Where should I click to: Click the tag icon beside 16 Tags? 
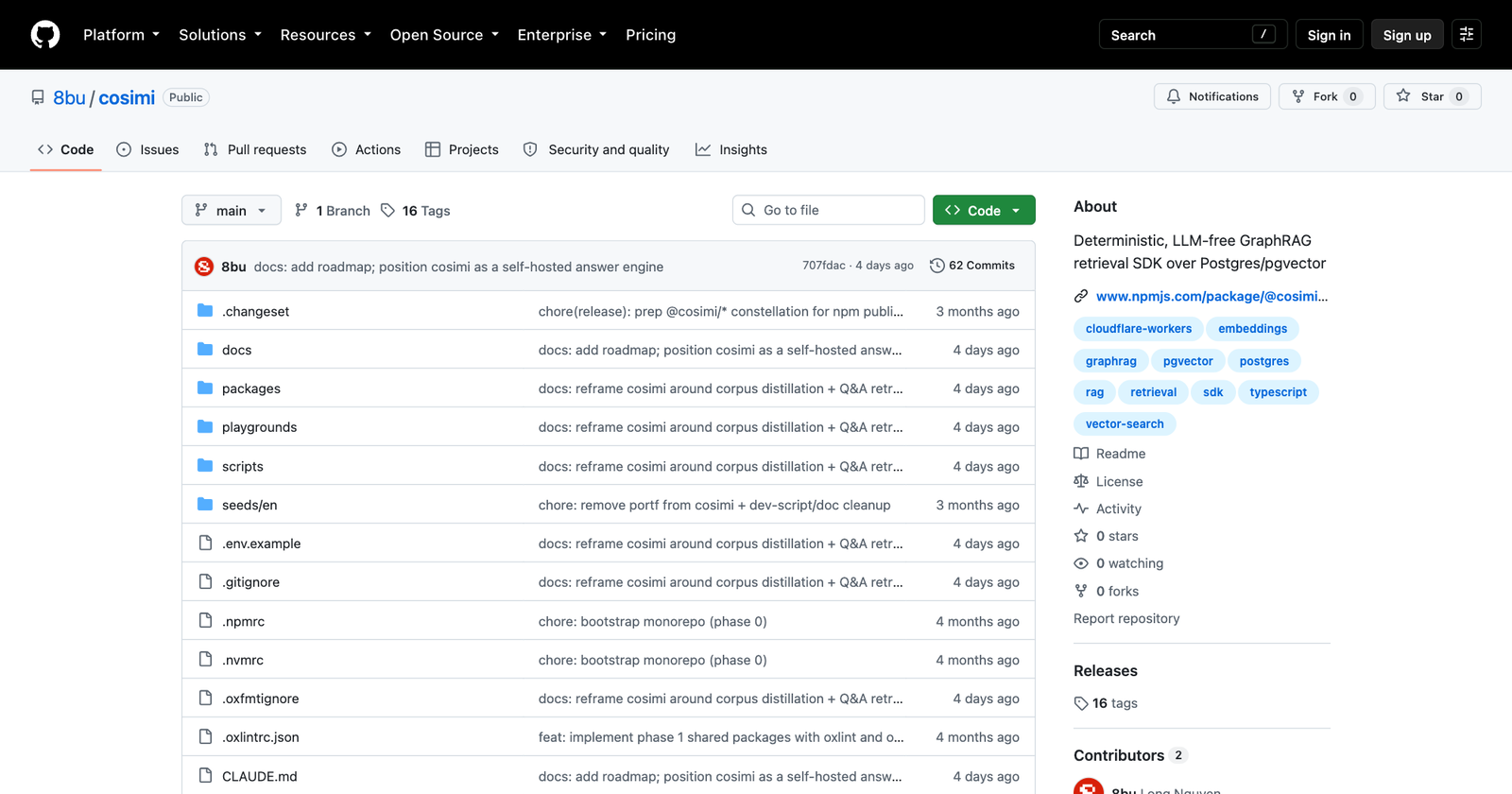[387, 211]
